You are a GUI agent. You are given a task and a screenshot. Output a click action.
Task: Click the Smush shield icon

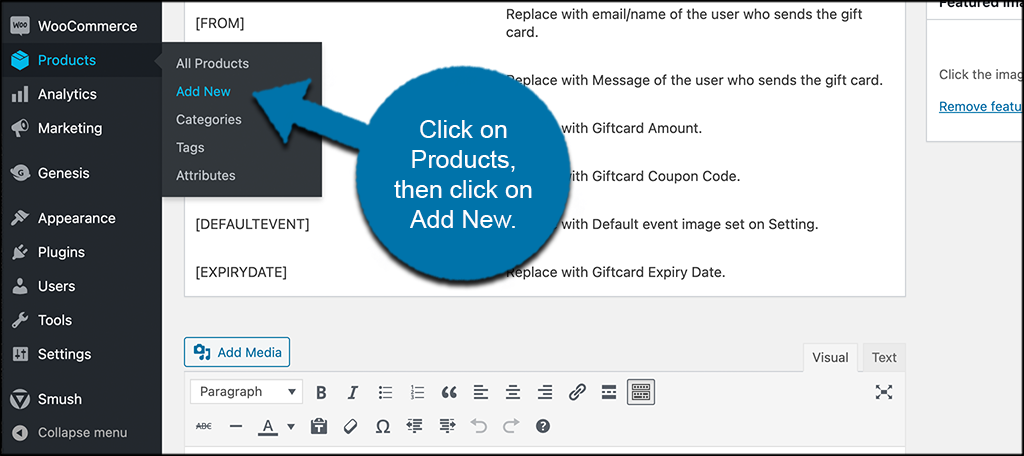[x=20, y=399]
